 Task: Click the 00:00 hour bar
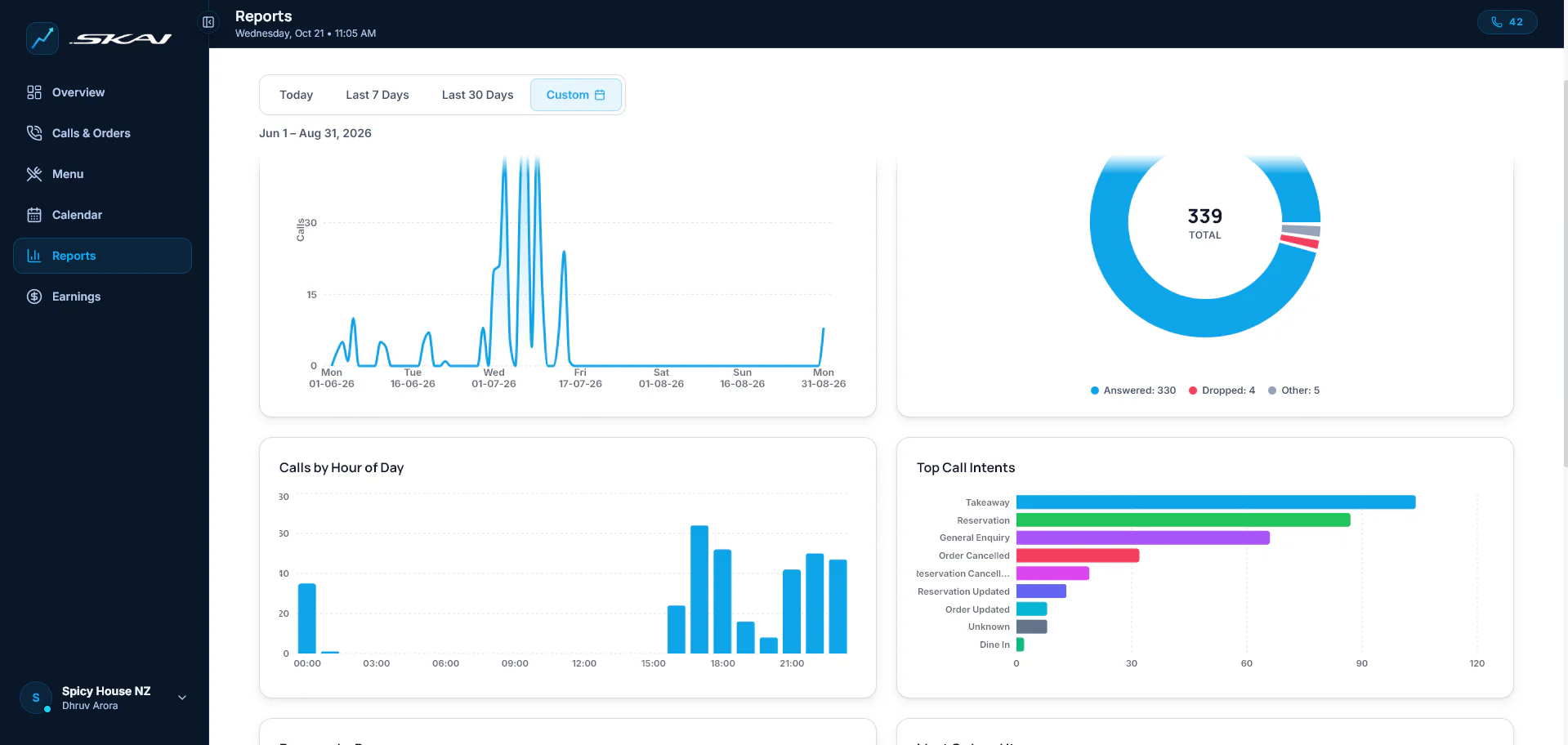tap(307, 618)
